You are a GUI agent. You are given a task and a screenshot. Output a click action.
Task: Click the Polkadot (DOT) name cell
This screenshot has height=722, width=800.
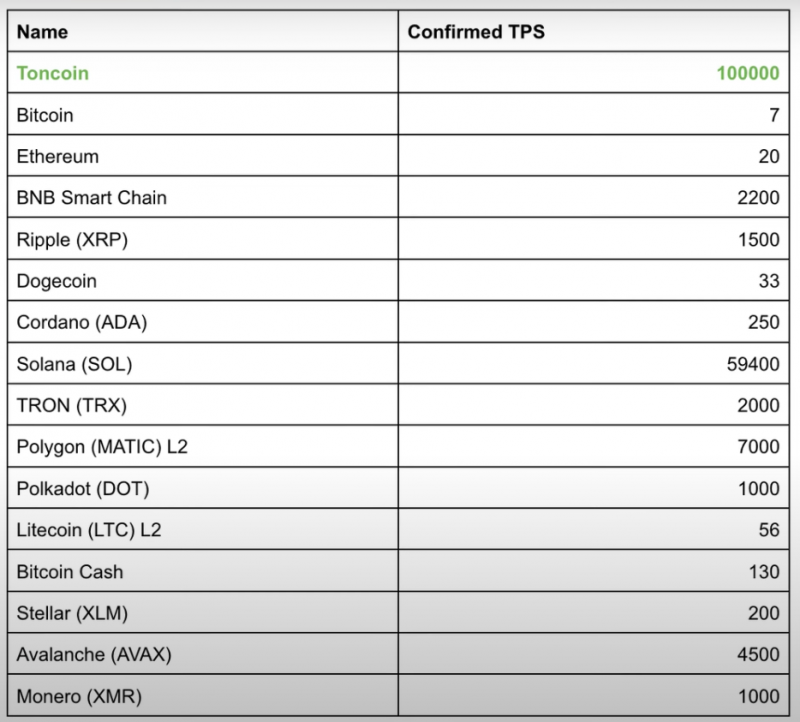(x=203, y=488)
